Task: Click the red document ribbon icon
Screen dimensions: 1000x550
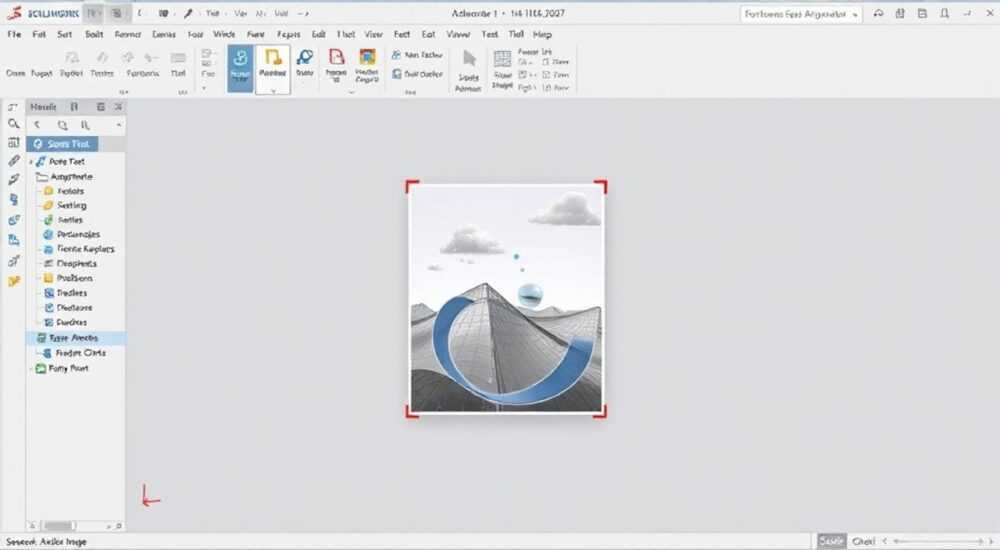Action: click(336, 64)
